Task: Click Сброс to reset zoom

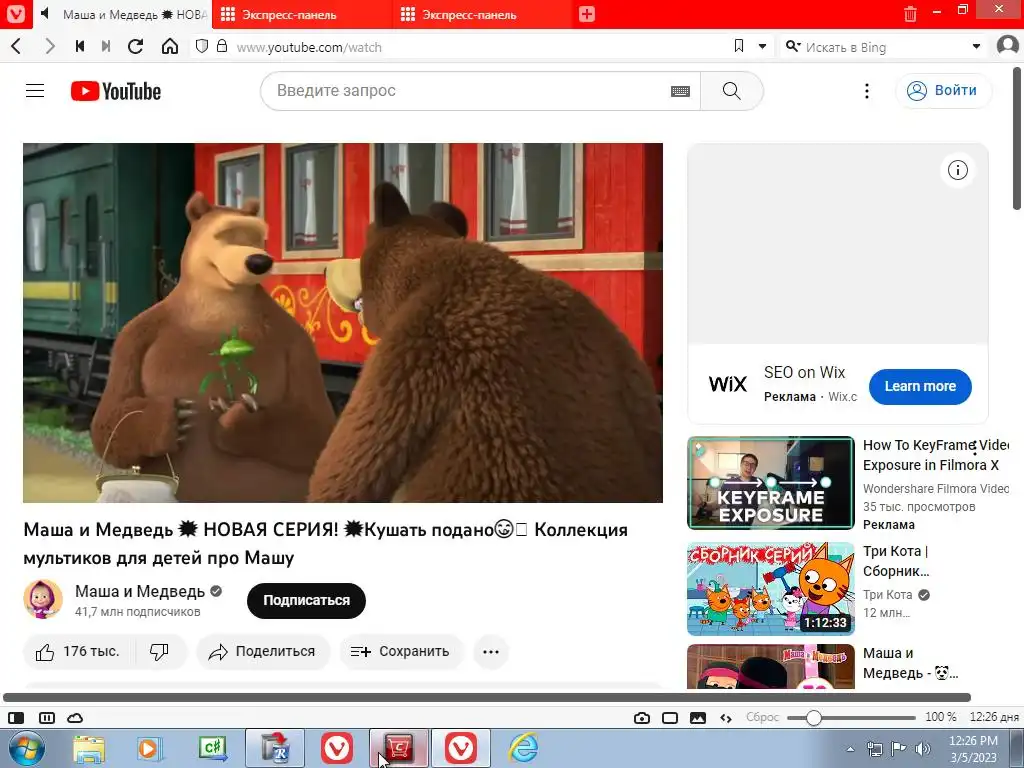Action: 762,717
